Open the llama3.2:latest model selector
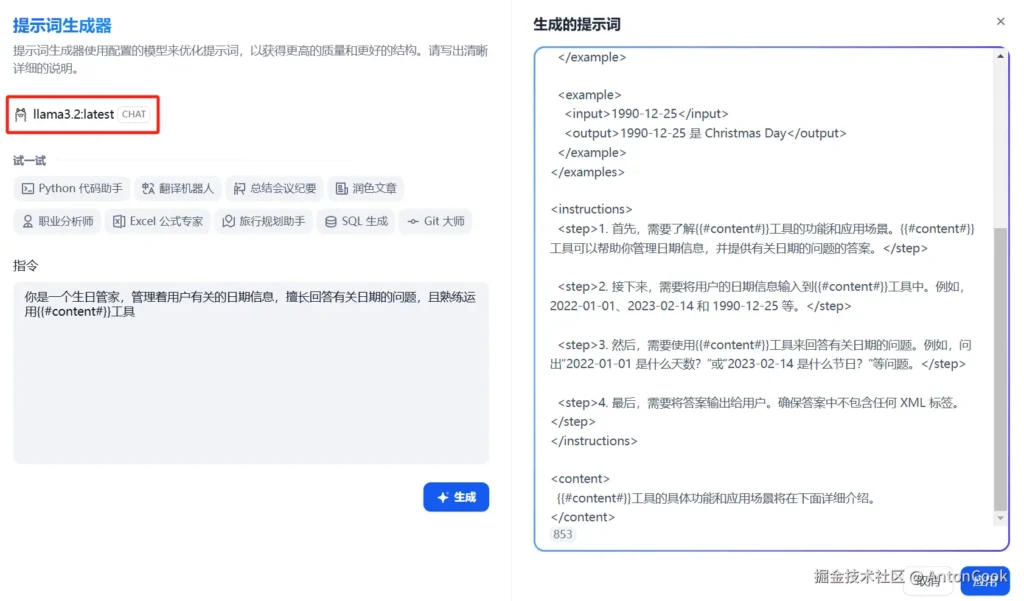1024x601 pixels. (x=73, y=115)
